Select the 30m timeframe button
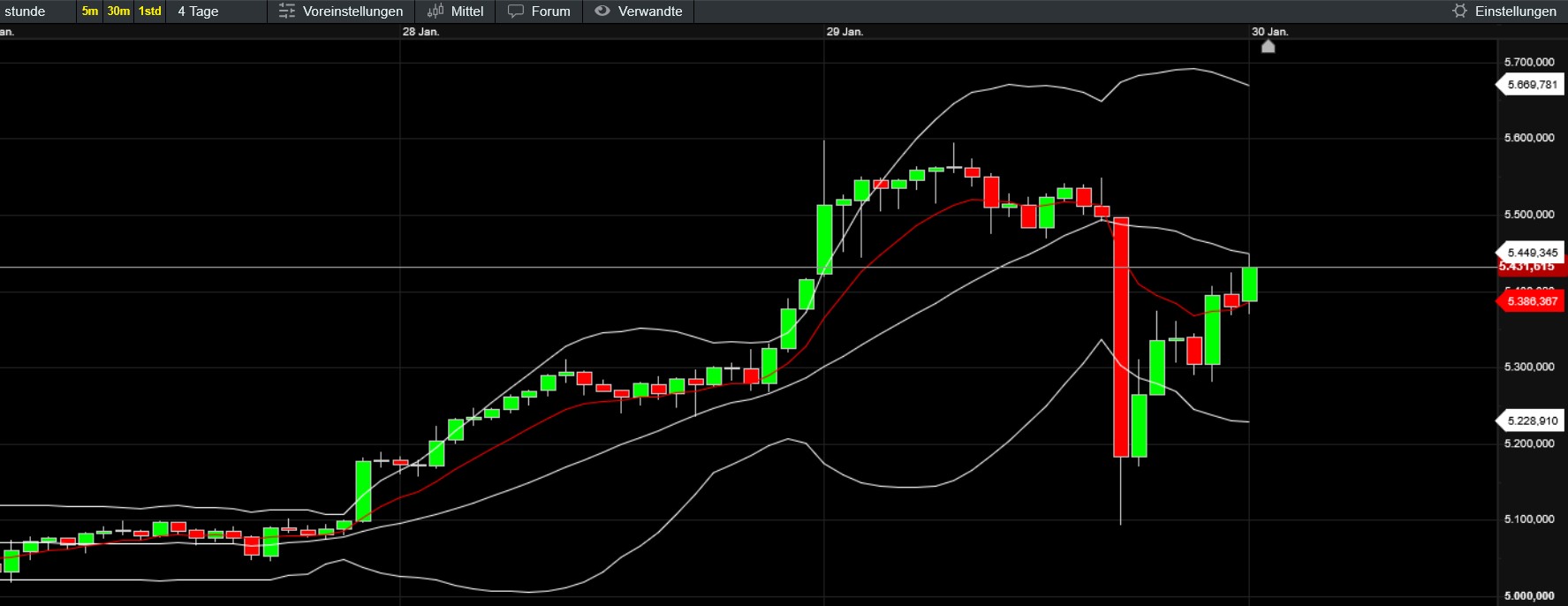 coord(118,11)
